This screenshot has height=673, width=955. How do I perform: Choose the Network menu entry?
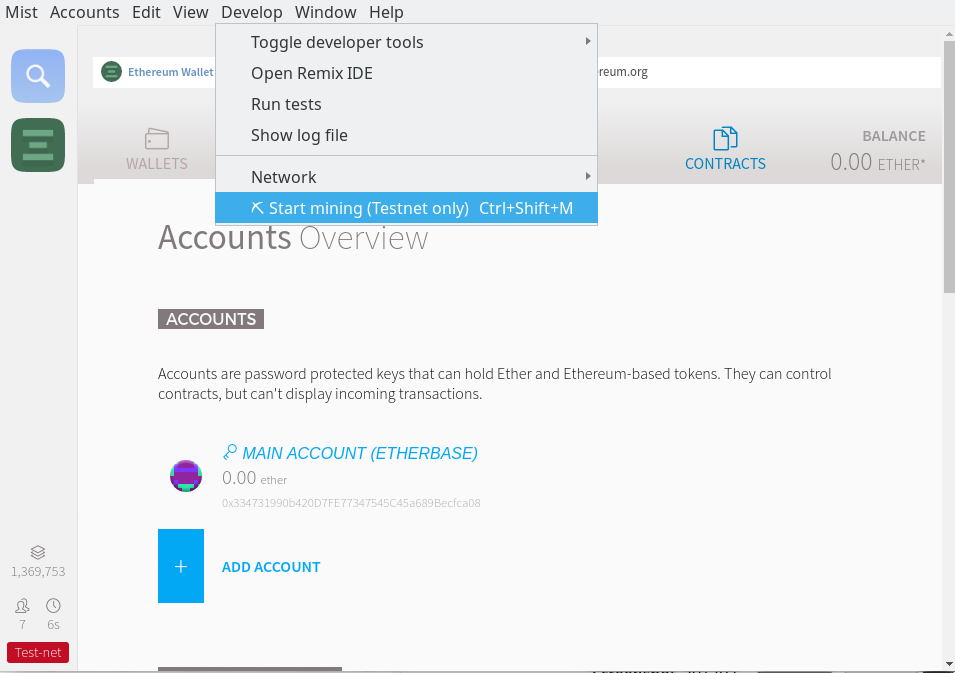click(x=406, y=177)
